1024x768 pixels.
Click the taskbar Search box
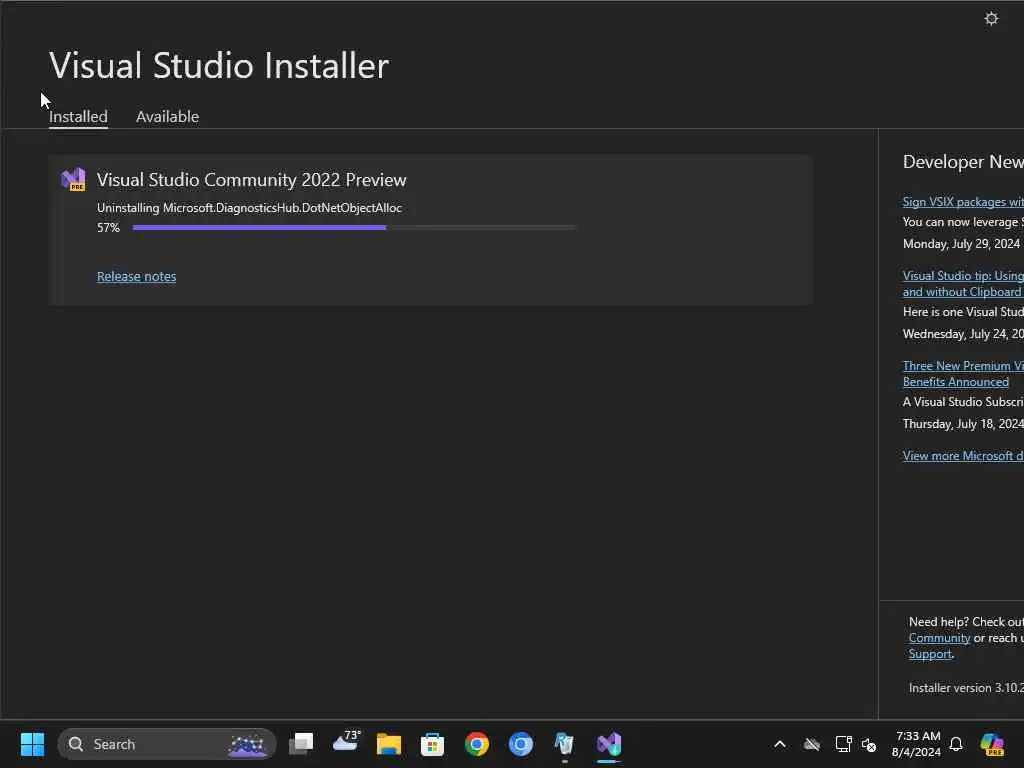(x=167, y=744)
